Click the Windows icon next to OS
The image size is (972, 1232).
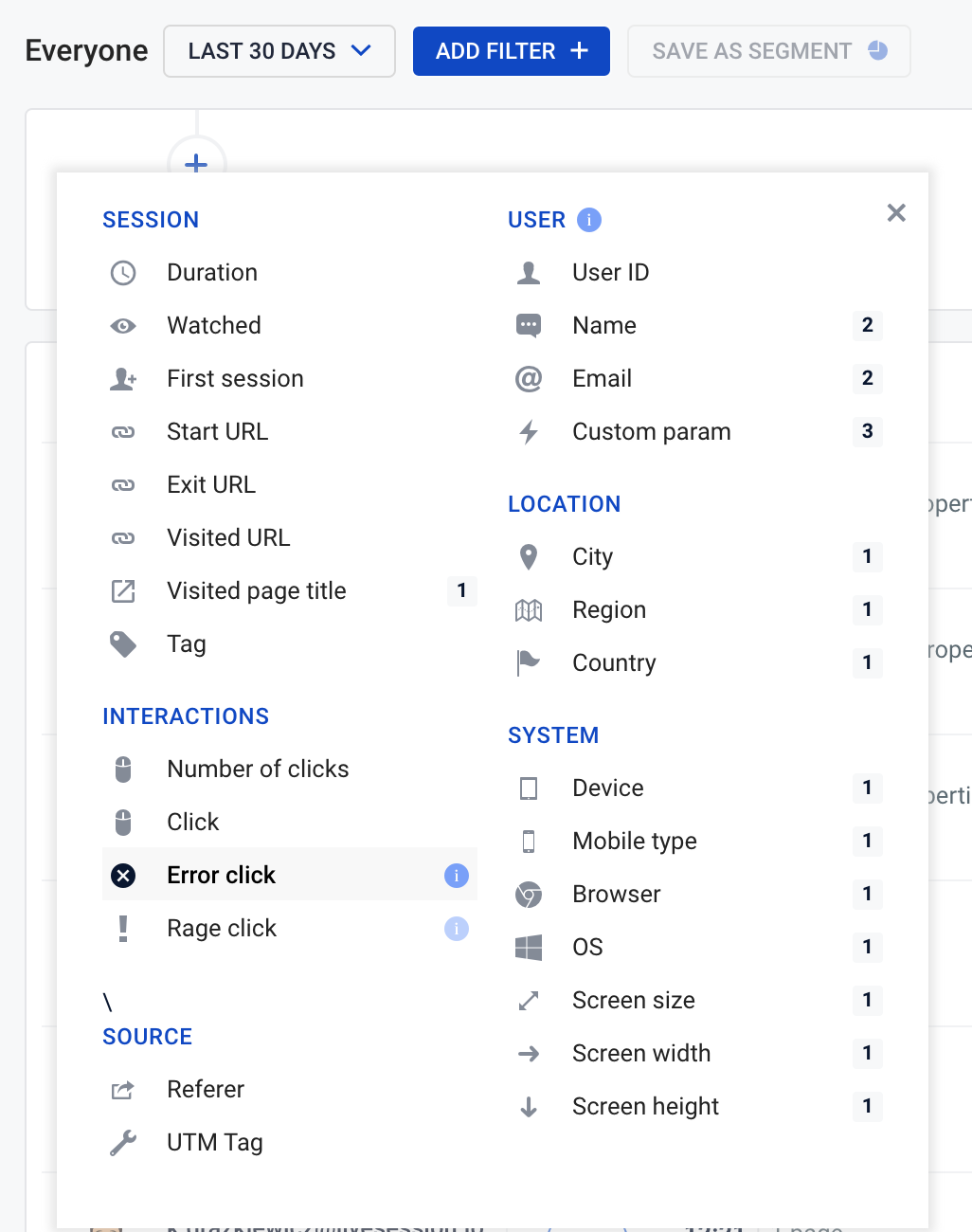tap(529, 947)
